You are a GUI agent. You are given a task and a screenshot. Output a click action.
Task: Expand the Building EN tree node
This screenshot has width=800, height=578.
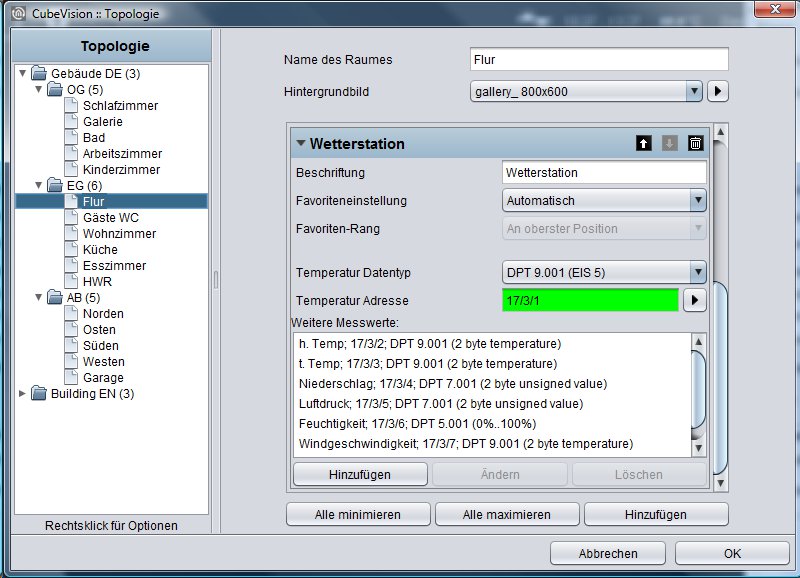22,393
